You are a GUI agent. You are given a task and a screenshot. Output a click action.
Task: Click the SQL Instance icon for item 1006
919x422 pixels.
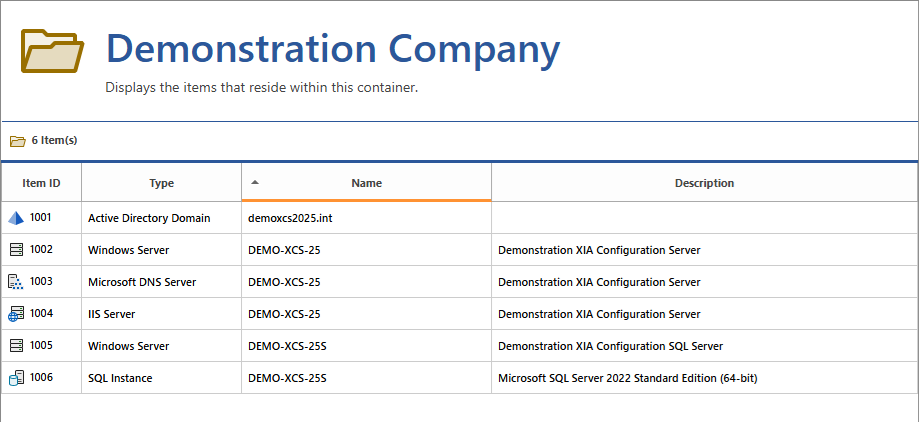tap(15, 378)
